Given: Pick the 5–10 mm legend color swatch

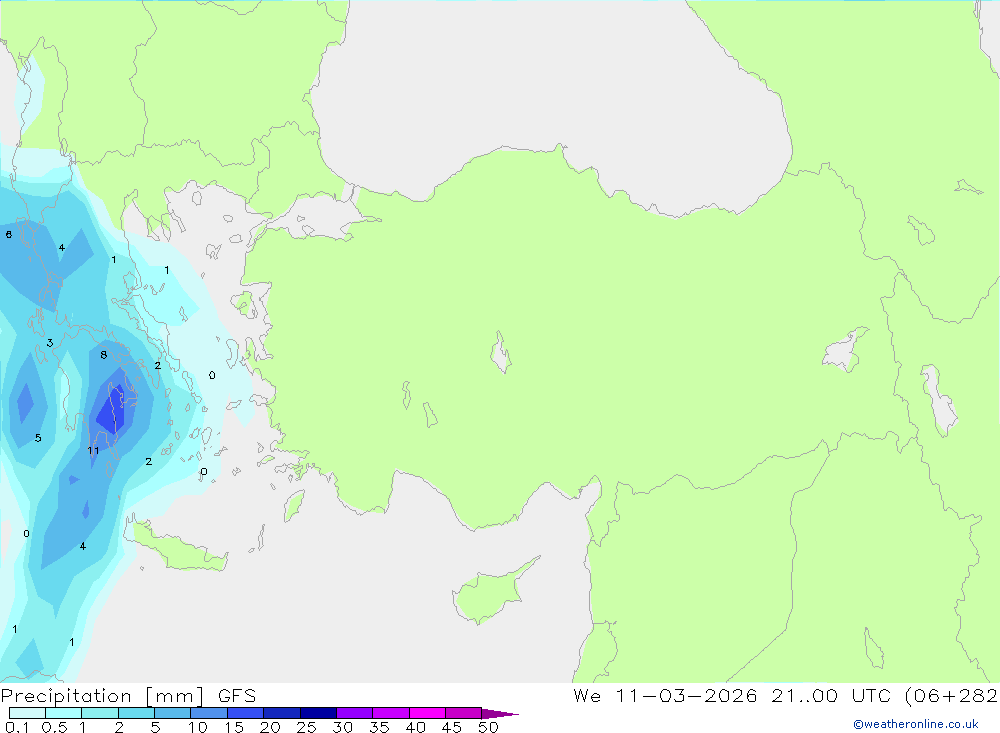Looking at the screenshot, I should (173, 713).
